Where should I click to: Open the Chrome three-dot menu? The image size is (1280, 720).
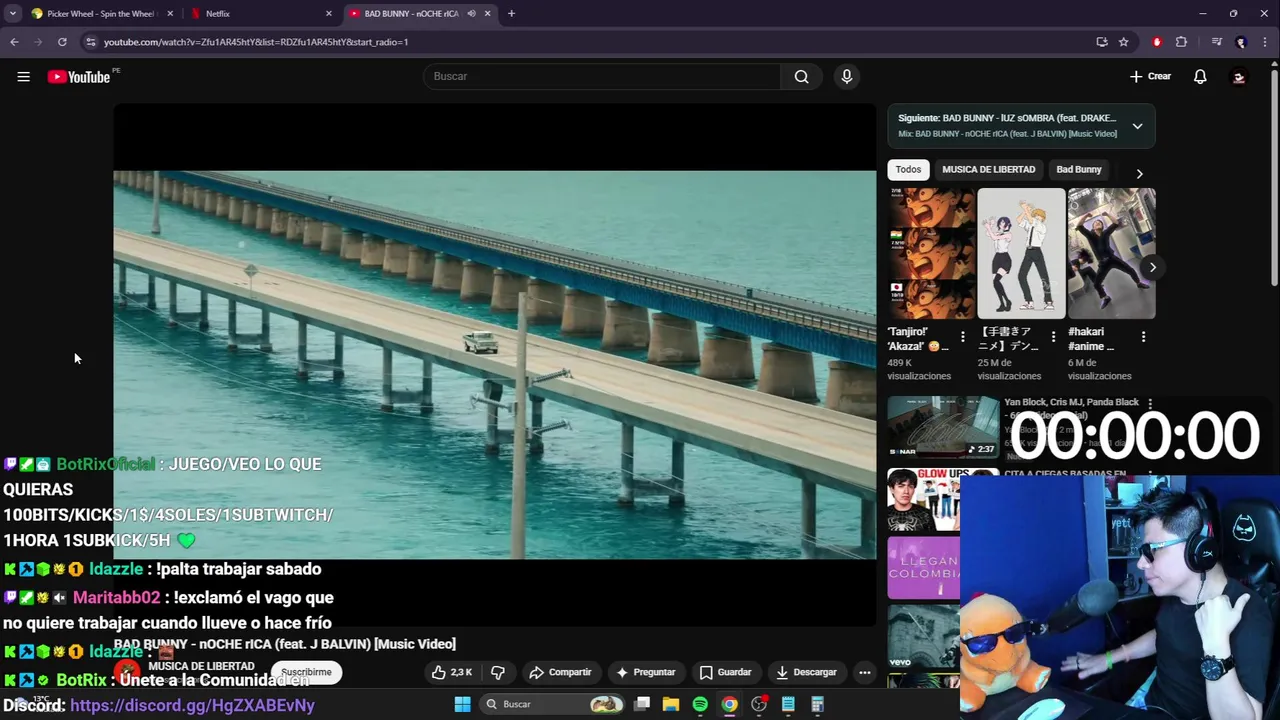click(1266, 42)
